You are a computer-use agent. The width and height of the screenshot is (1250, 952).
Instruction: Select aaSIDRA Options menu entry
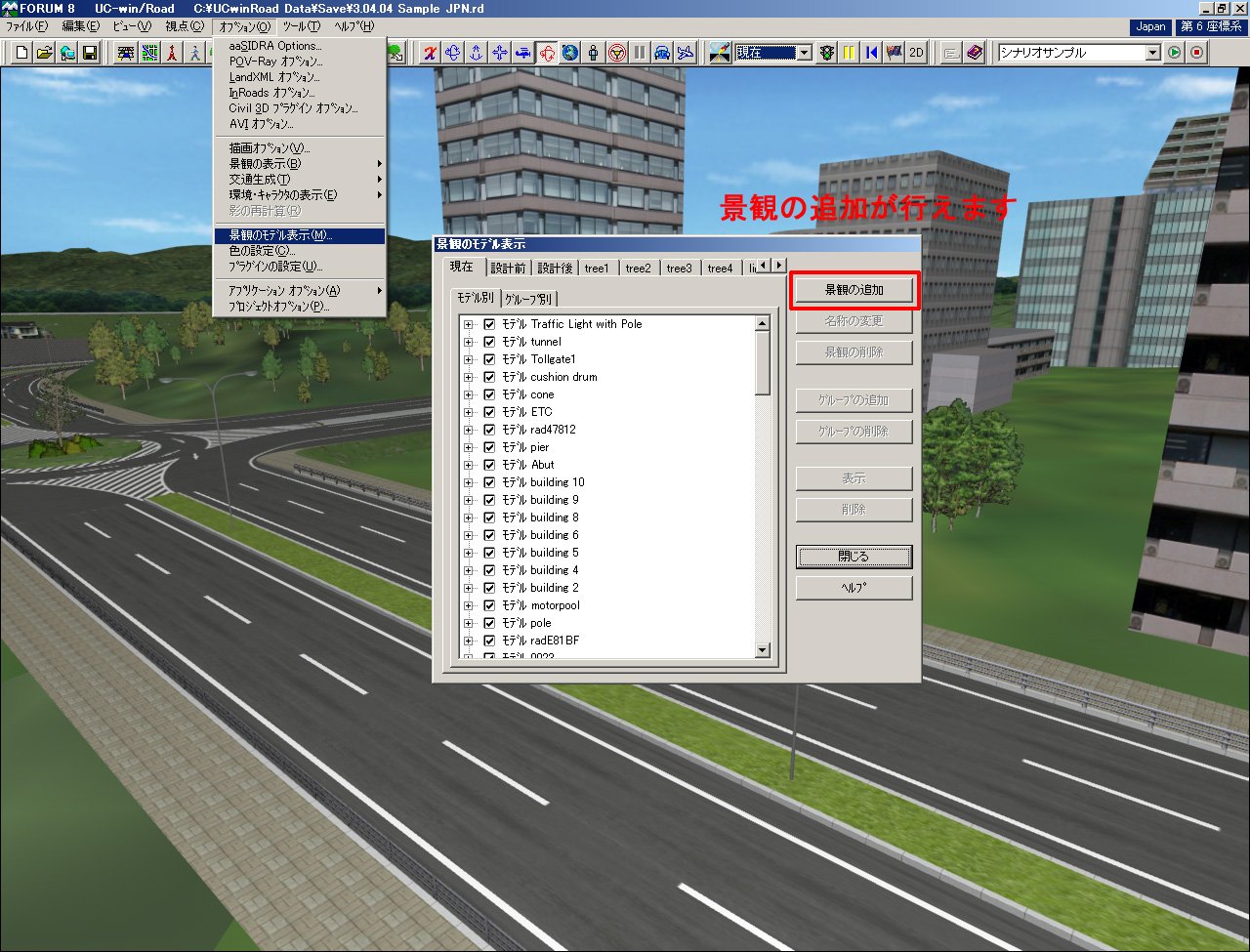coord(300,46)
